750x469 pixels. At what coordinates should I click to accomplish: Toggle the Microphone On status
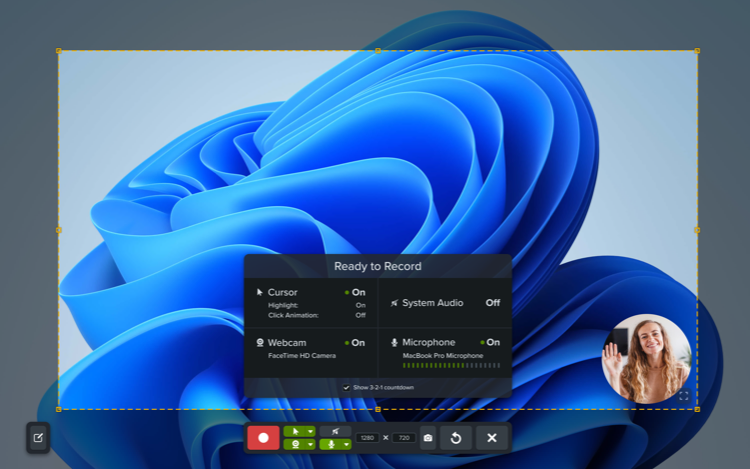[x=492, y=342]
